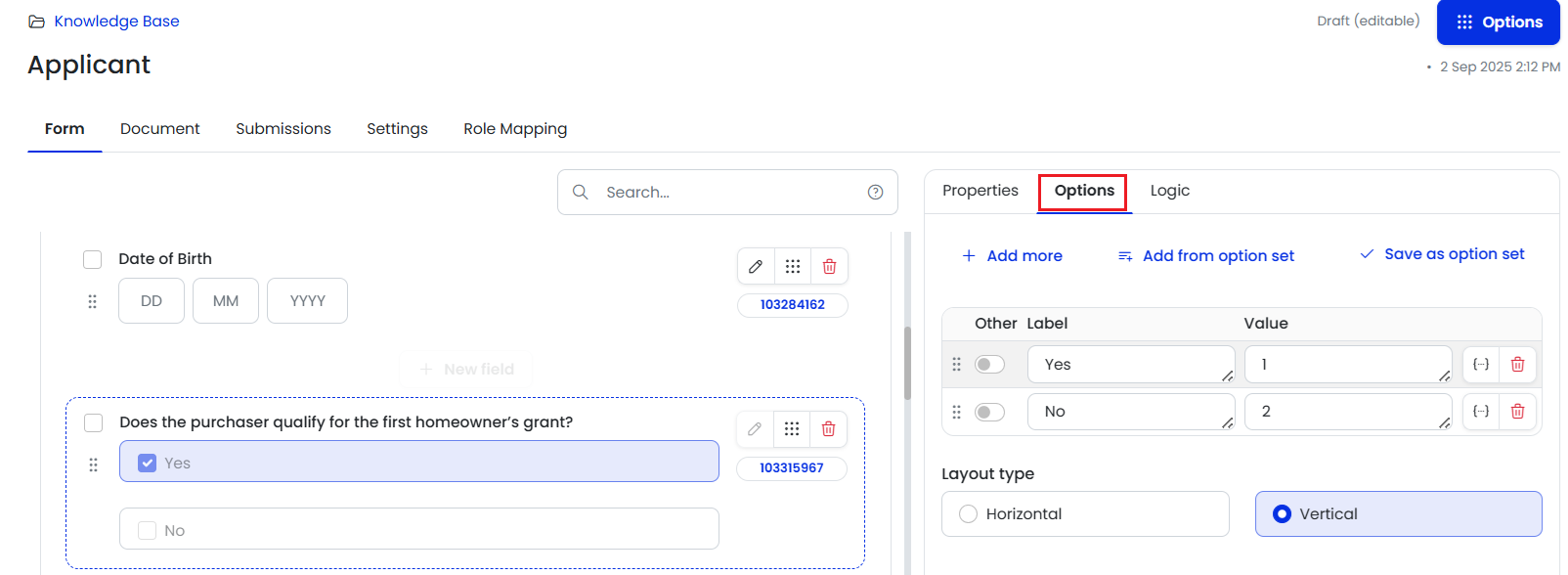
Task: Open search help question-mark icon
Action: tap(876, 192)
